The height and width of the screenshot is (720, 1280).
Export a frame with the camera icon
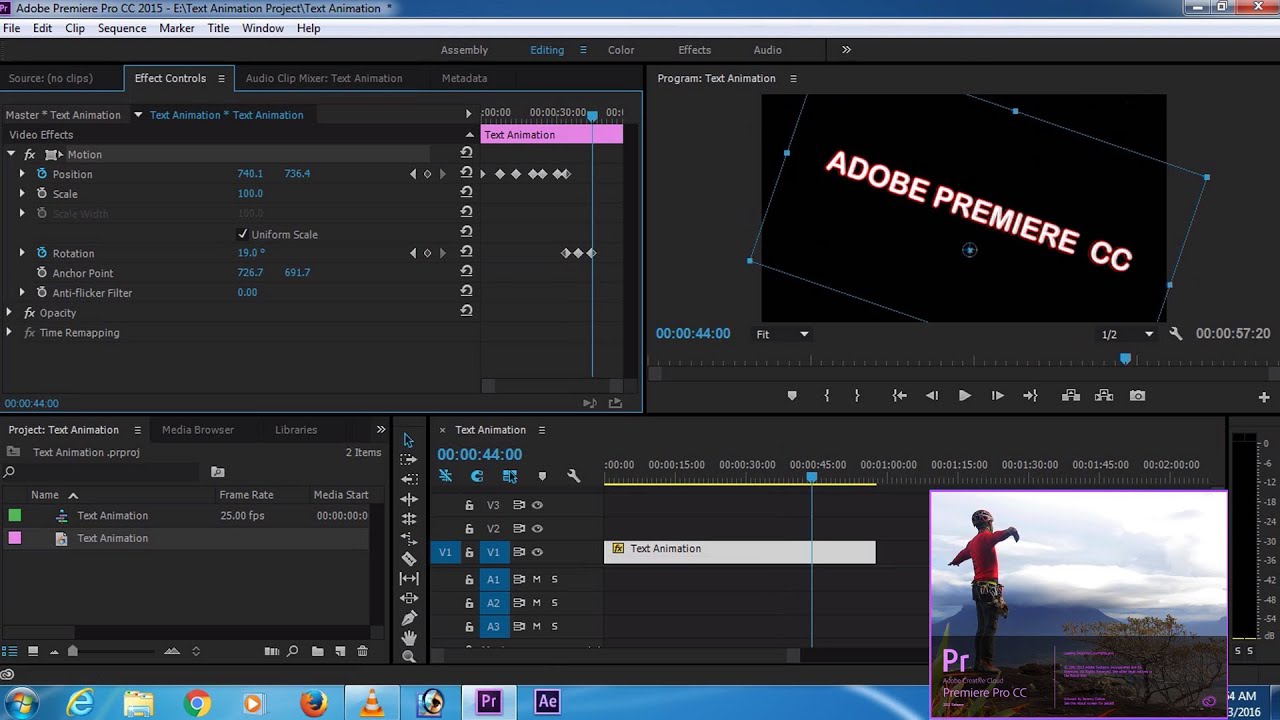coord(1137,396)
